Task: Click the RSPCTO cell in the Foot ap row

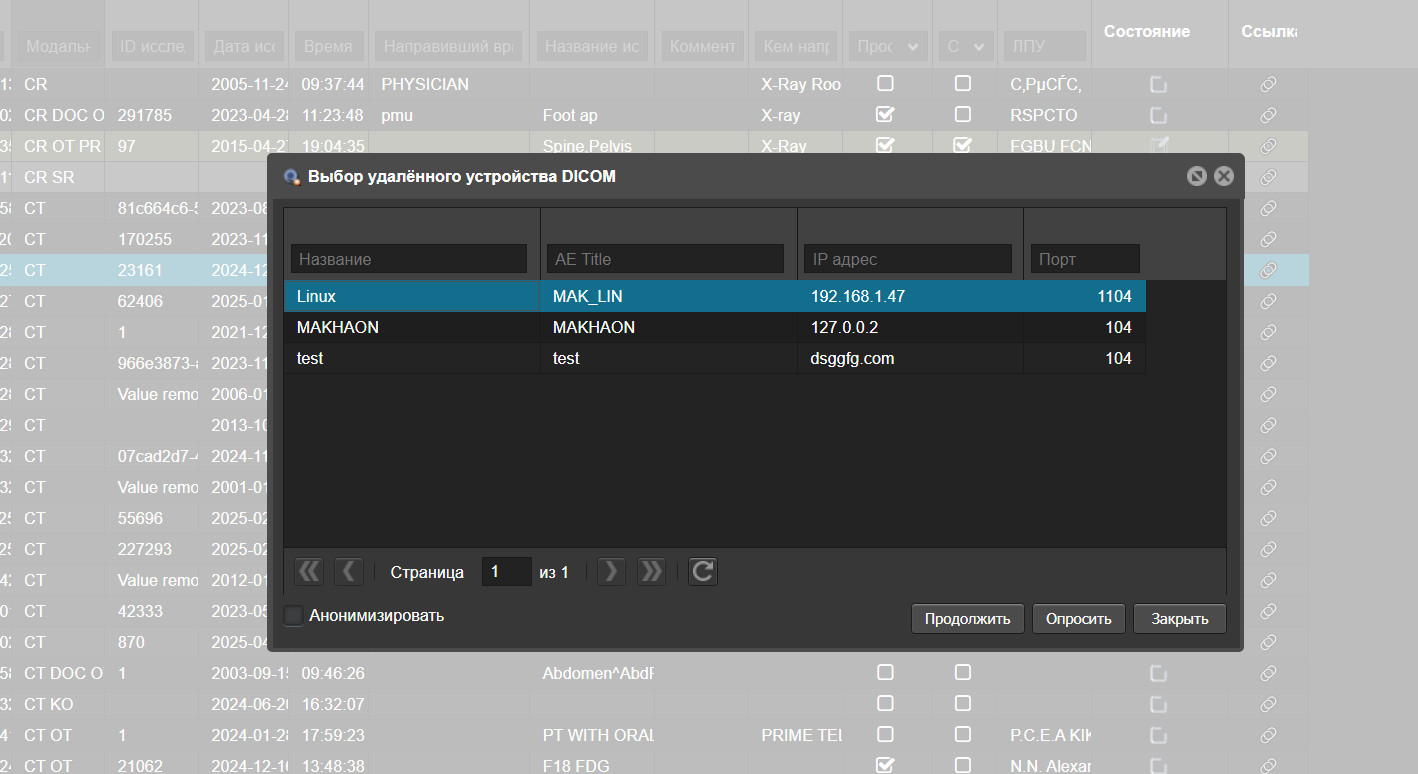Action: pos(1044,115)
